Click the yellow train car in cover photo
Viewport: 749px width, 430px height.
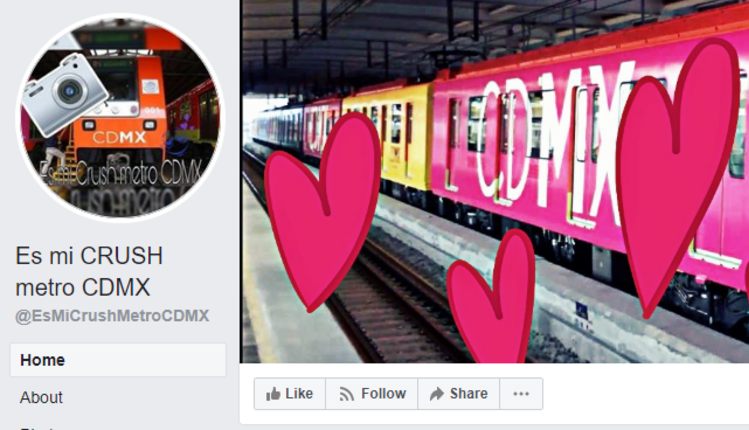point(387,136)
